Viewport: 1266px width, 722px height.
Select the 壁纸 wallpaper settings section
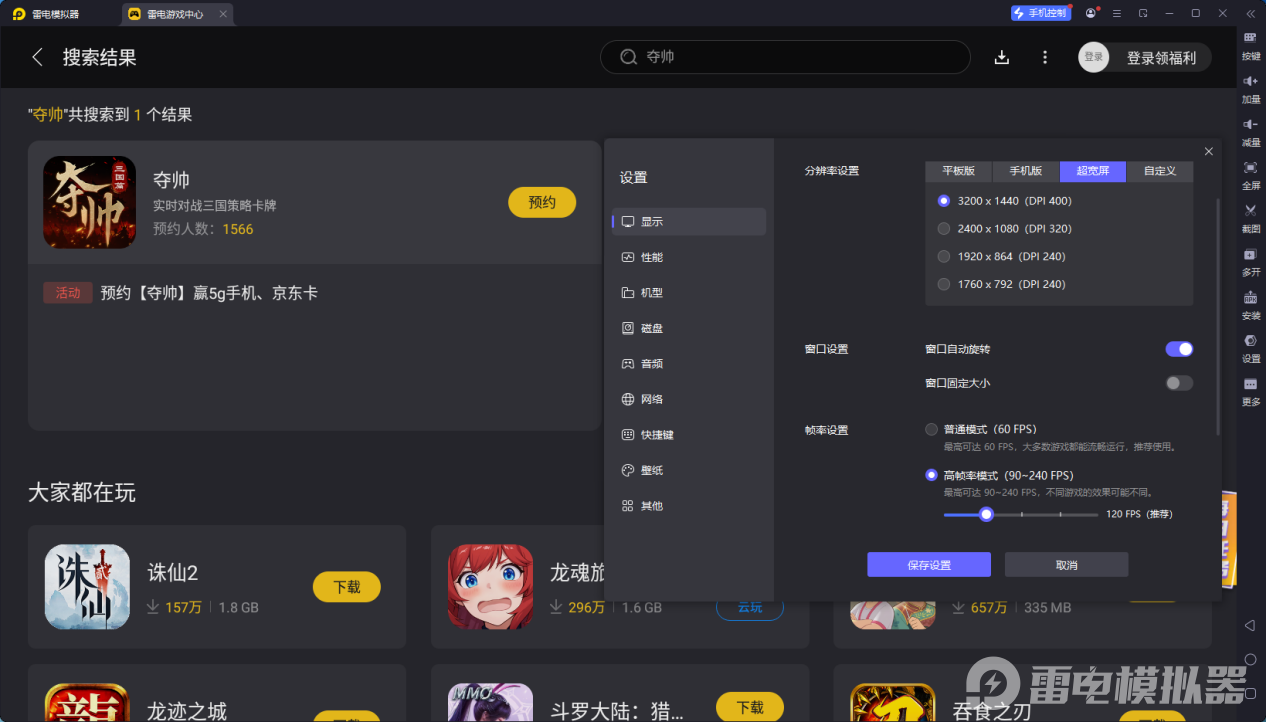click(x=689, y=470)
